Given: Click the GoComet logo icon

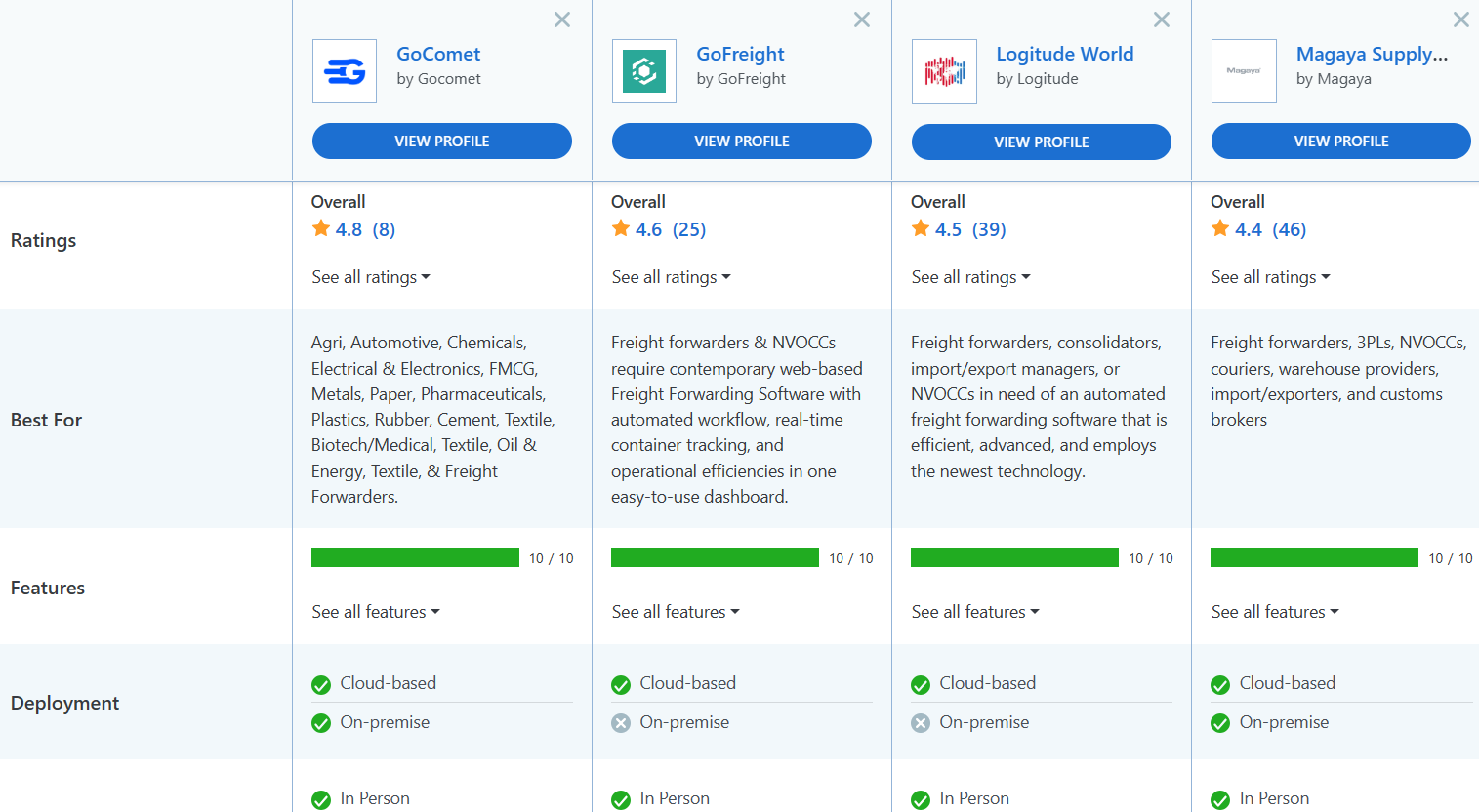Looking at the screenshot, I should tap(345, 71).
